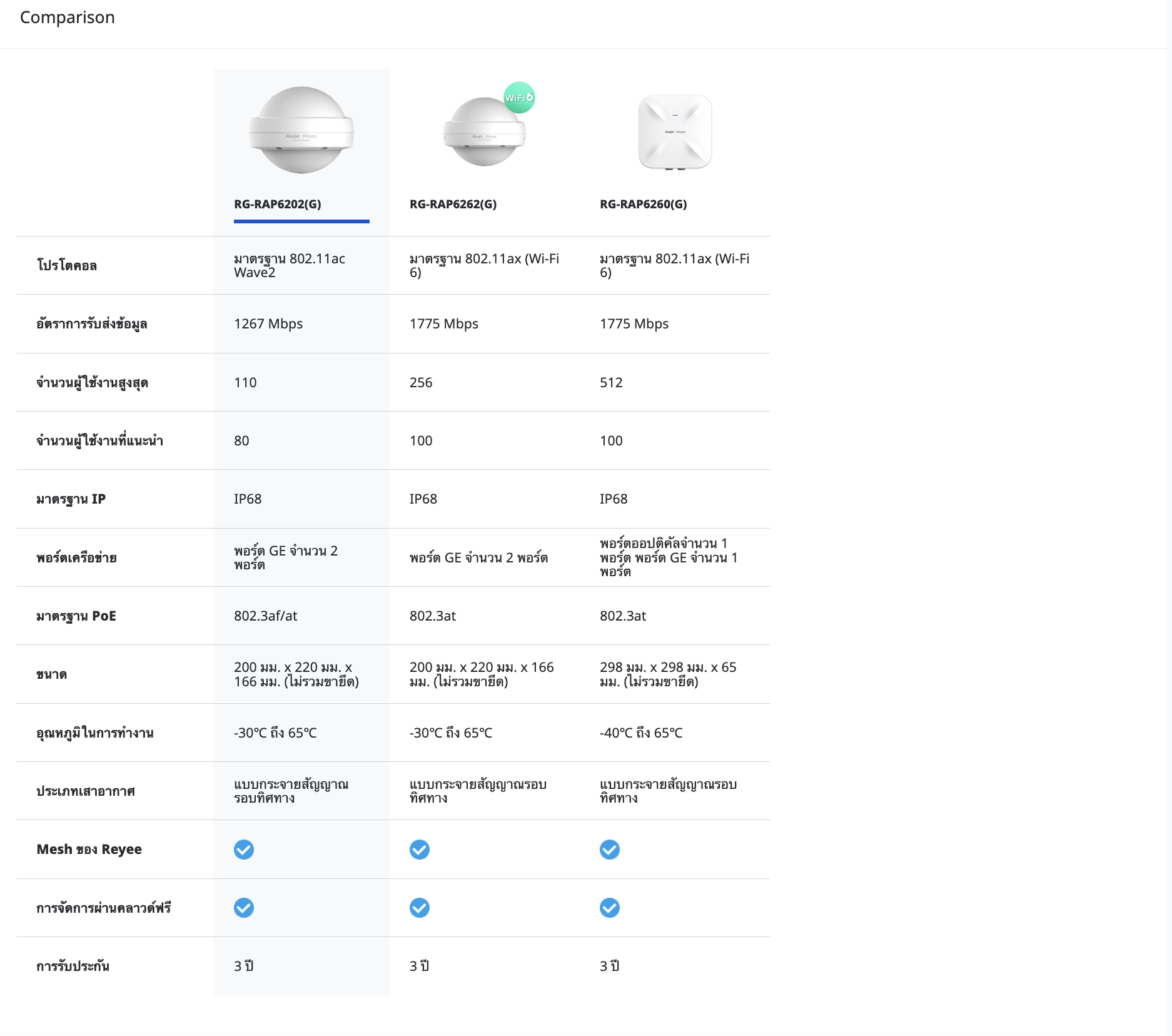
Task: Click free cloud management checkmark for RG-RAP6202(G)
Action: click(x=244, y=908)
